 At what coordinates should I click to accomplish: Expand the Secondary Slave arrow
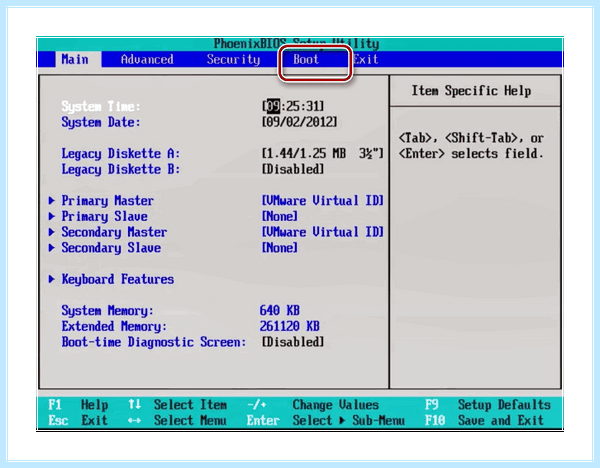(52, 248)
